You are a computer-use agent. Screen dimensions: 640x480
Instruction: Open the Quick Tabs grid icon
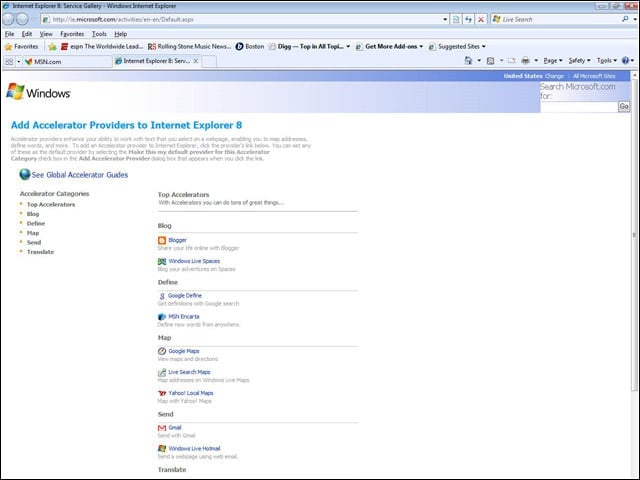click(x=9, y=61)
